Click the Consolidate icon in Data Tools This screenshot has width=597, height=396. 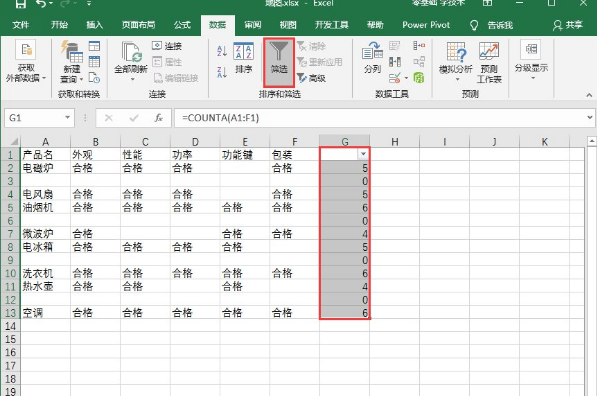click(419, 46)
